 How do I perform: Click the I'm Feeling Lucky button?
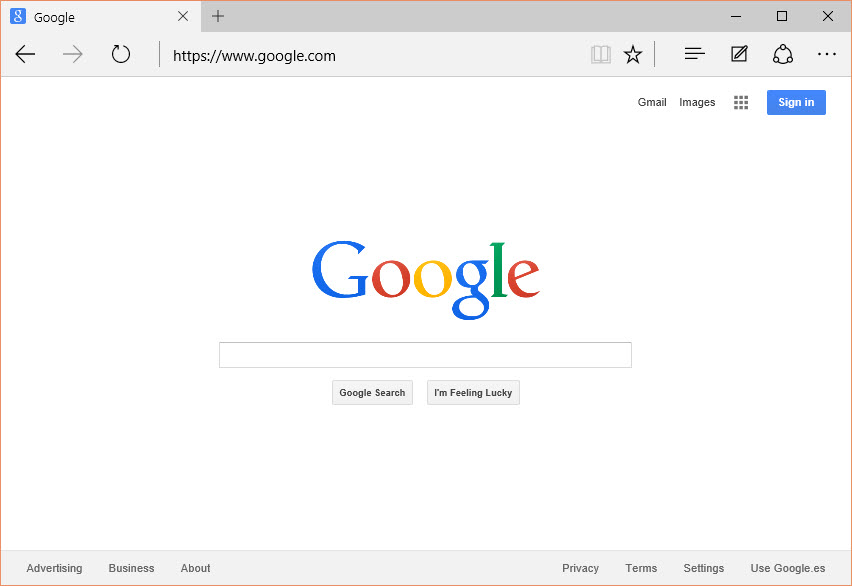[473, 392]
